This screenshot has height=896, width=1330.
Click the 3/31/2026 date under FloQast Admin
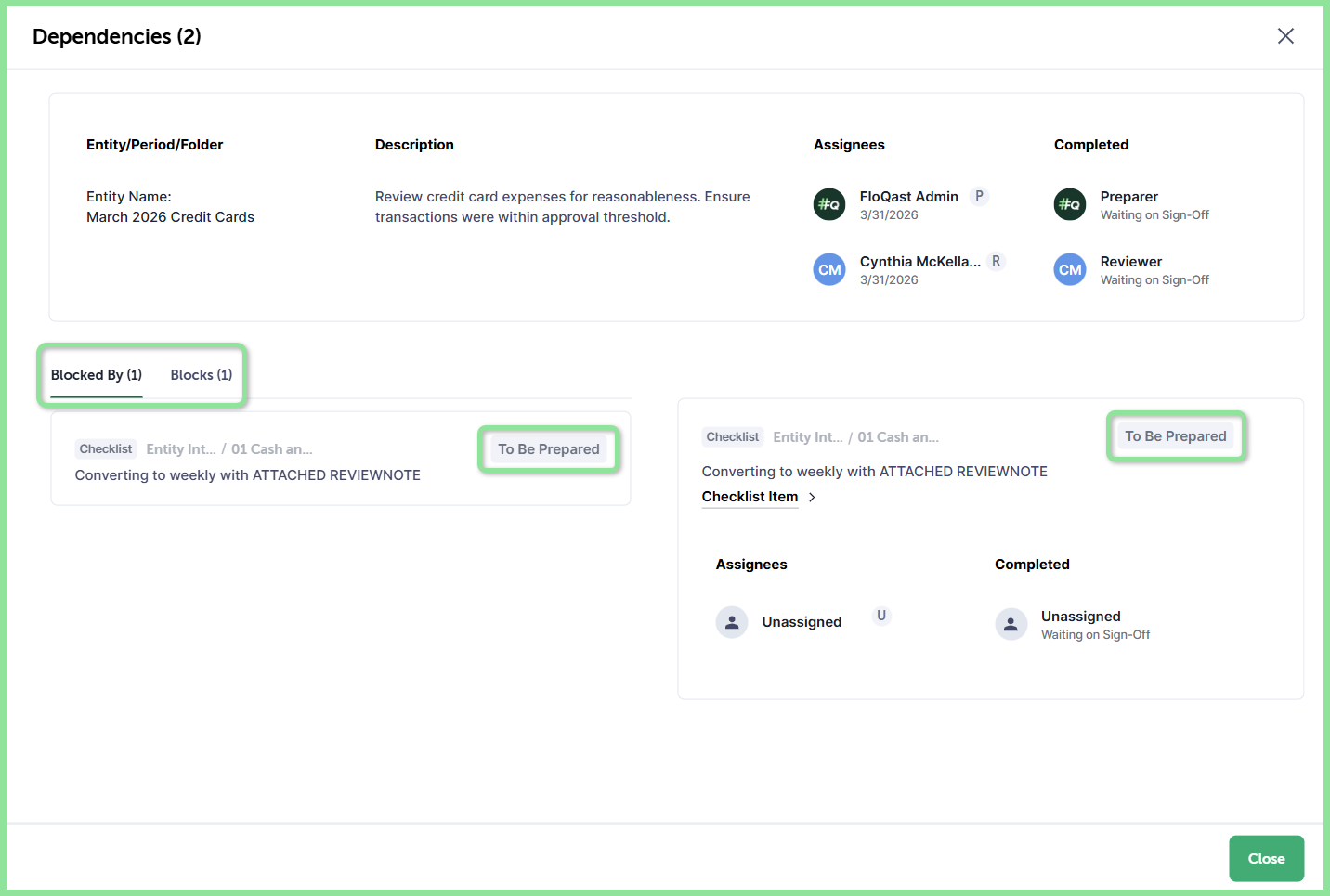[889, 215]
